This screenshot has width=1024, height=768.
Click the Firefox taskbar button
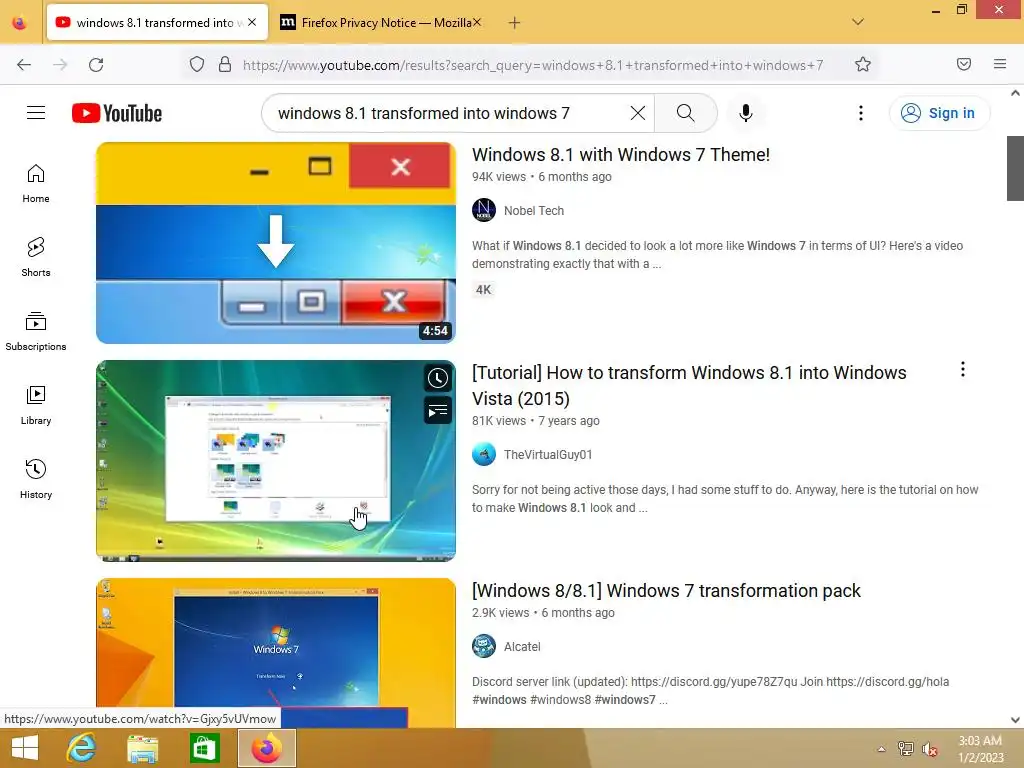(x=266, y=748)
